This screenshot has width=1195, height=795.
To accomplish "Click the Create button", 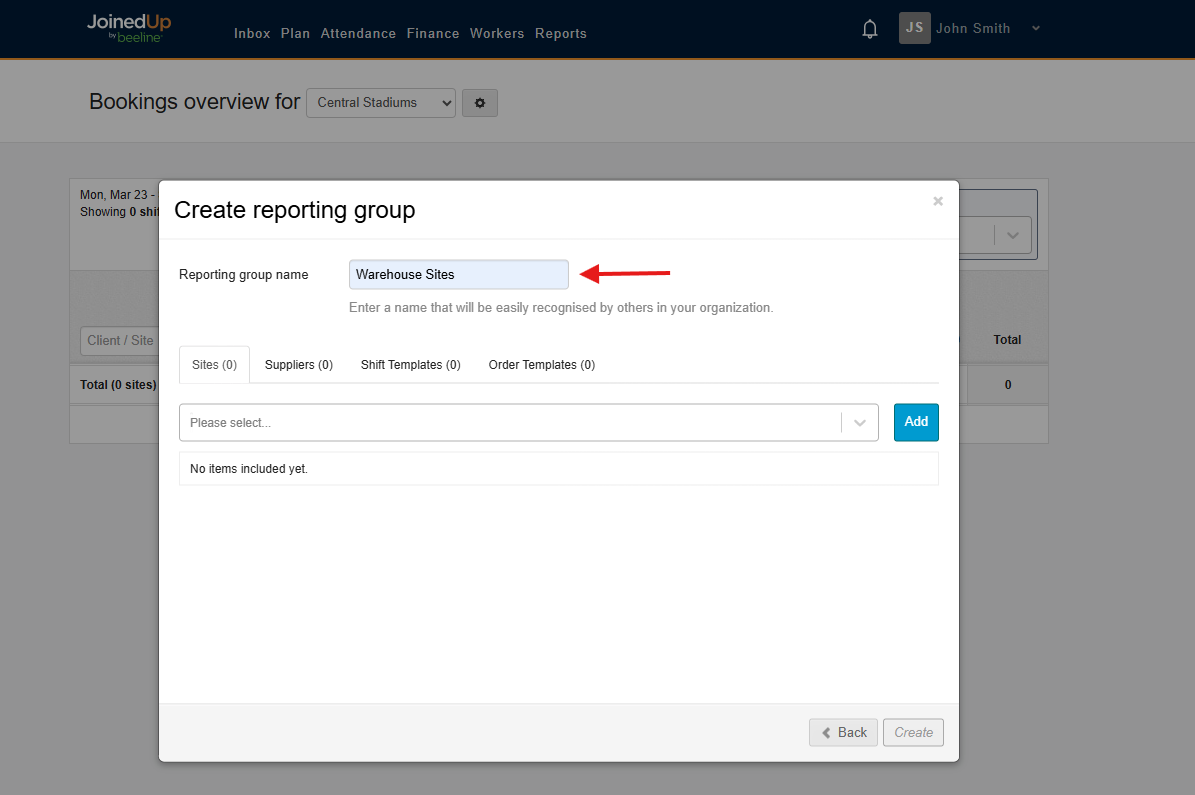I will coord(913,732).
